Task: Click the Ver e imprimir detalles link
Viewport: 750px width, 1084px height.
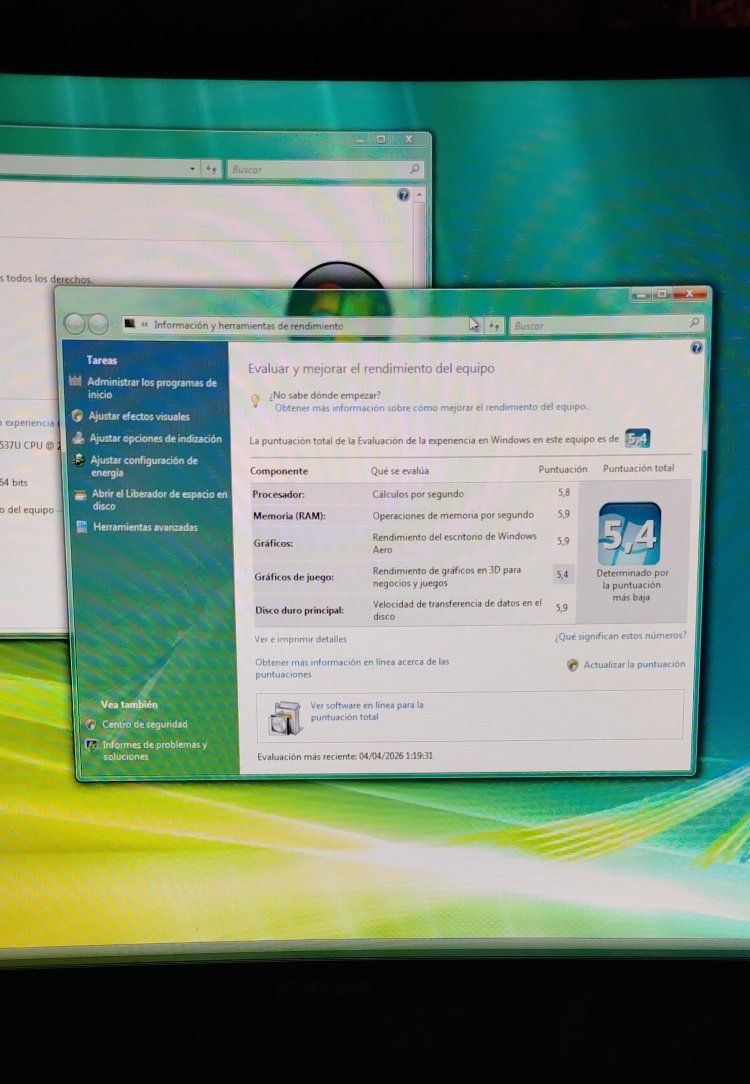Action: (300, 639)
